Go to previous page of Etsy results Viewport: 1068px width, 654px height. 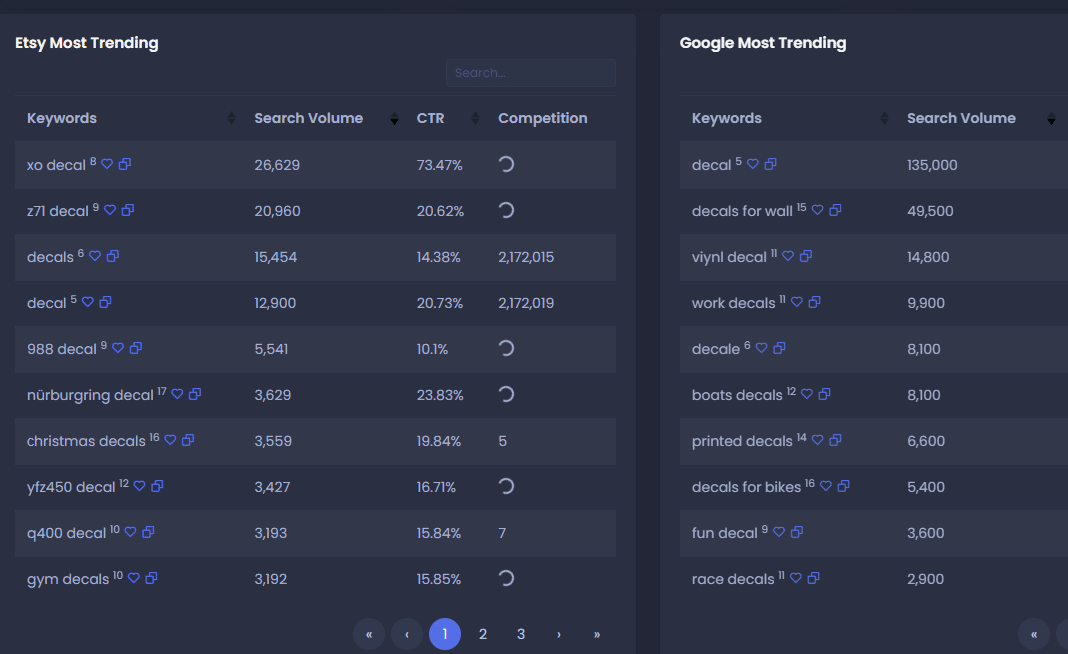pos(407,634)
